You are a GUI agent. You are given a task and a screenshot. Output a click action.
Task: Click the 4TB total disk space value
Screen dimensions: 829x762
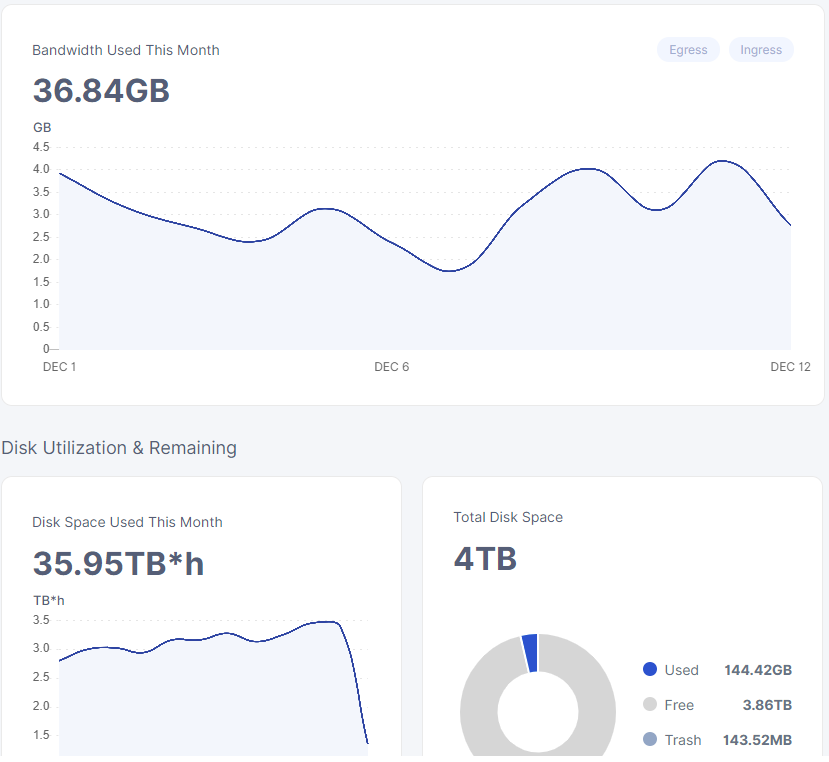pos(485,559)
